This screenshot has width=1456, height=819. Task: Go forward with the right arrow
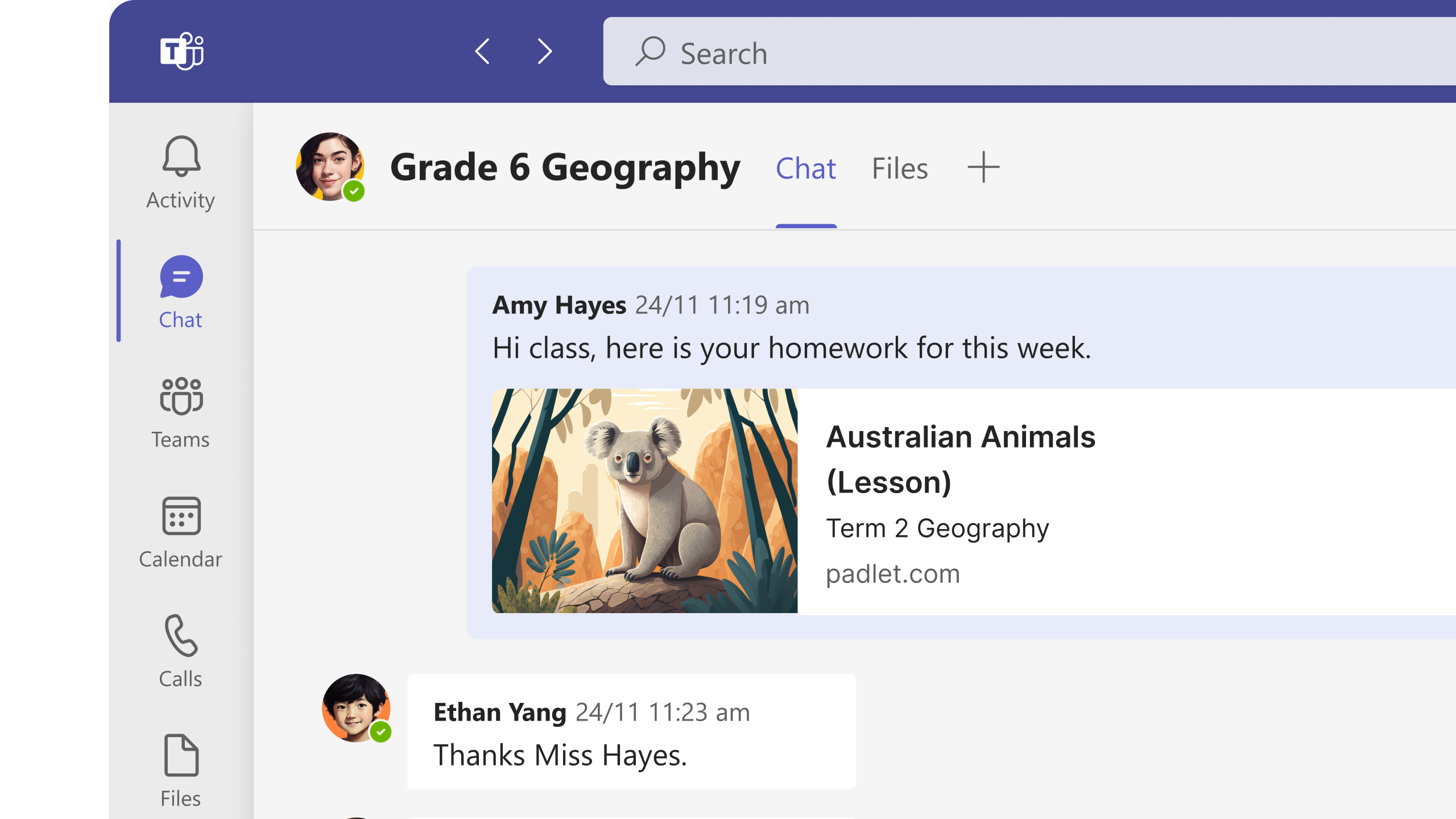coord(545,51)
